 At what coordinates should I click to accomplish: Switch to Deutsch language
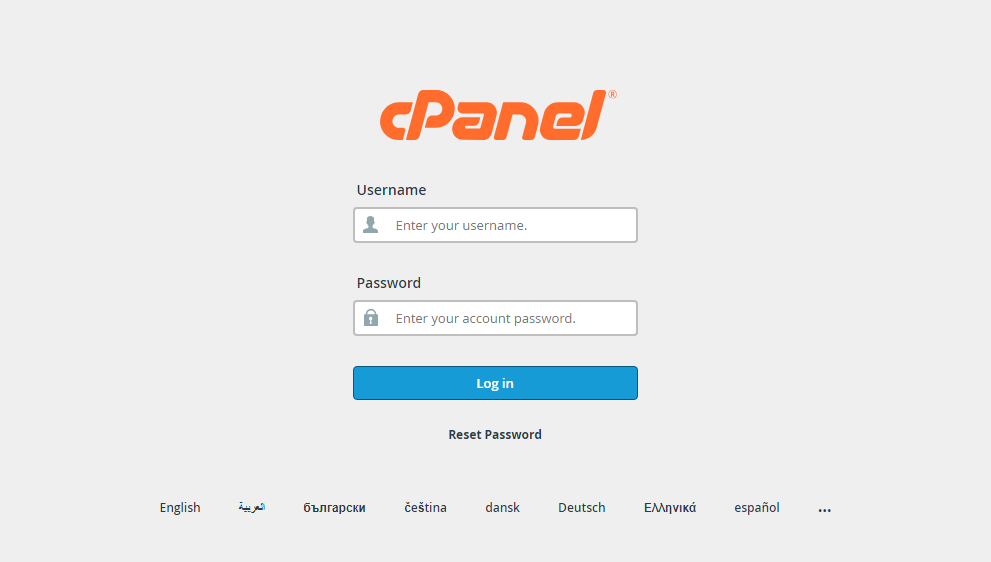coord(581,508)
